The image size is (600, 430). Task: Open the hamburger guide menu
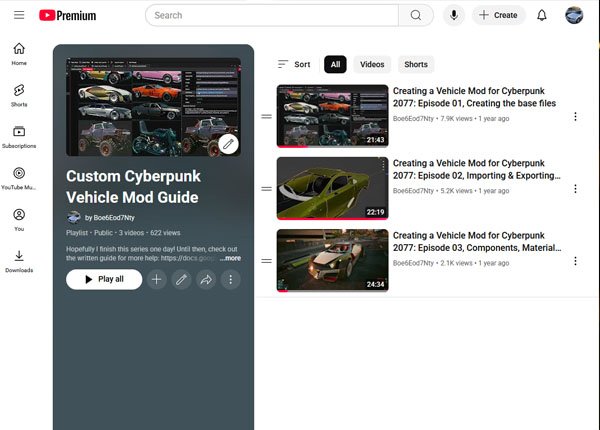coord(19,15)
